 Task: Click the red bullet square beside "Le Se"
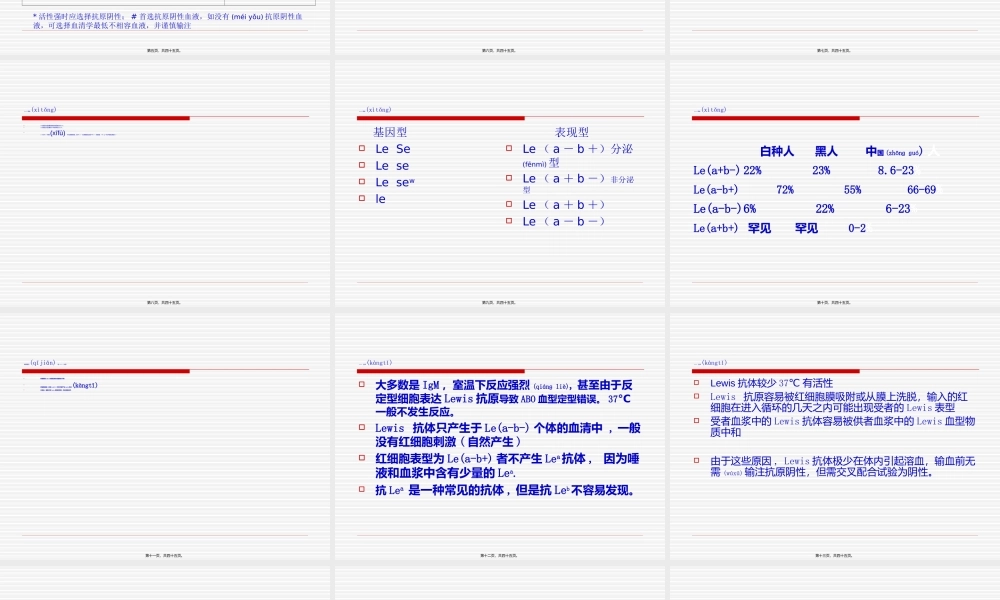[361, 149]
